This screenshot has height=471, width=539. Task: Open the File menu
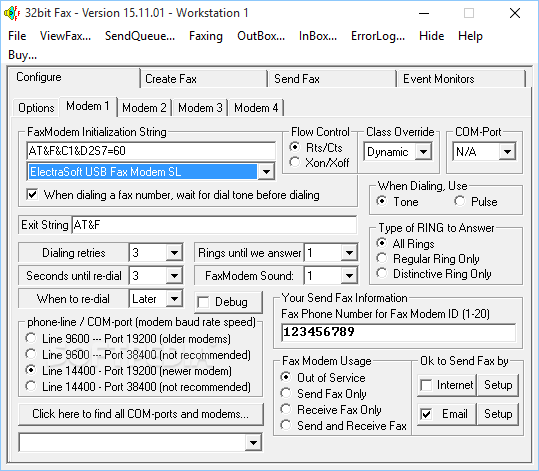click(17, 36)
